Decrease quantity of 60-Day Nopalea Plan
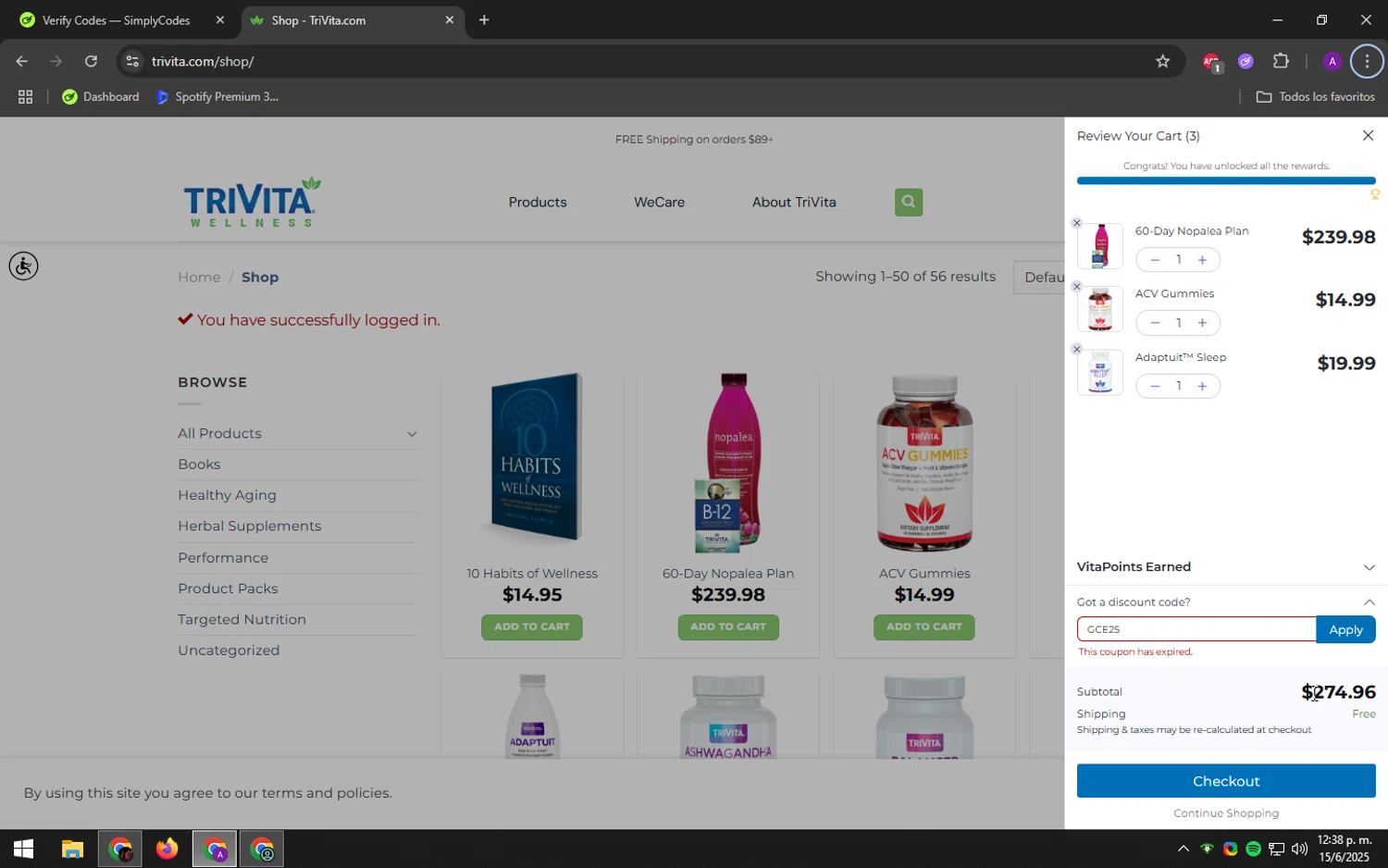This screenshot has width=1388, height=868. pos(1155,260)
